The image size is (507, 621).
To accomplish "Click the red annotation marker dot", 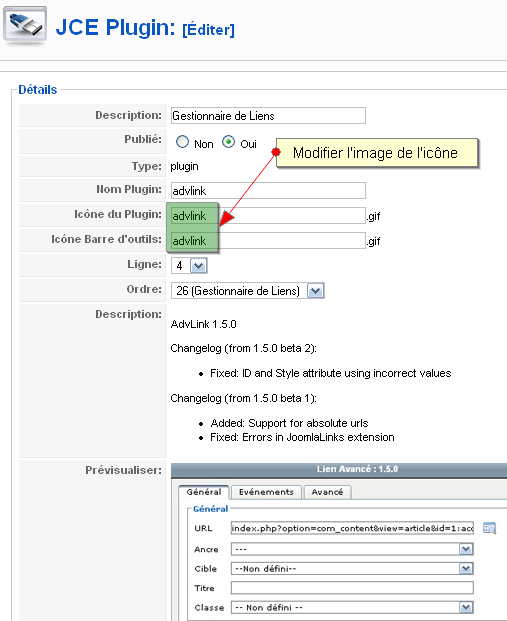I will [x=276, y=152].
